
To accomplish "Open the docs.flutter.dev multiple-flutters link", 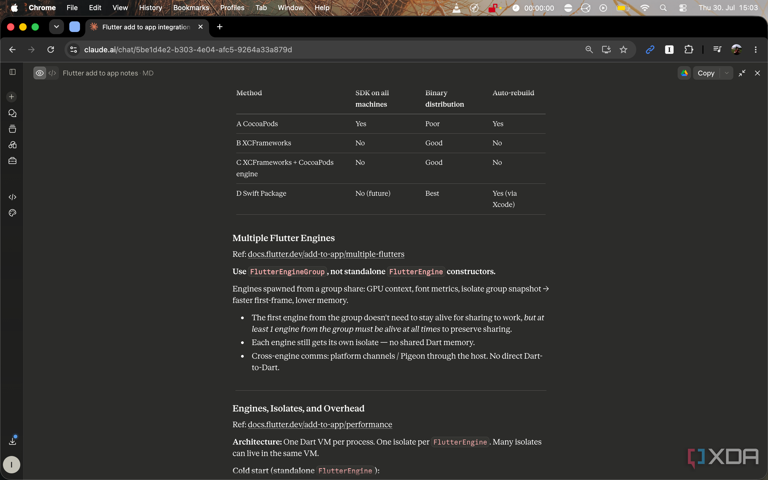I will coord(326,254).
